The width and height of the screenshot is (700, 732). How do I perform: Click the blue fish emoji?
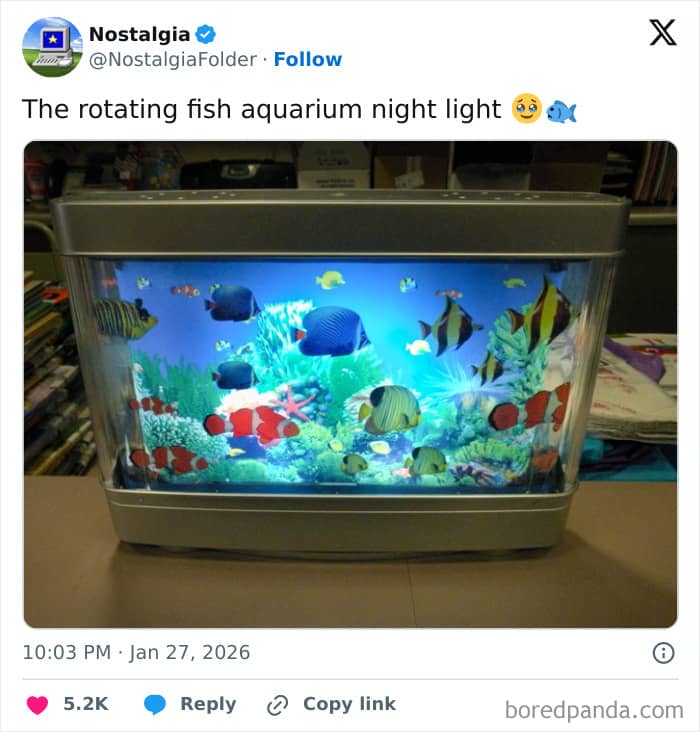561,111
